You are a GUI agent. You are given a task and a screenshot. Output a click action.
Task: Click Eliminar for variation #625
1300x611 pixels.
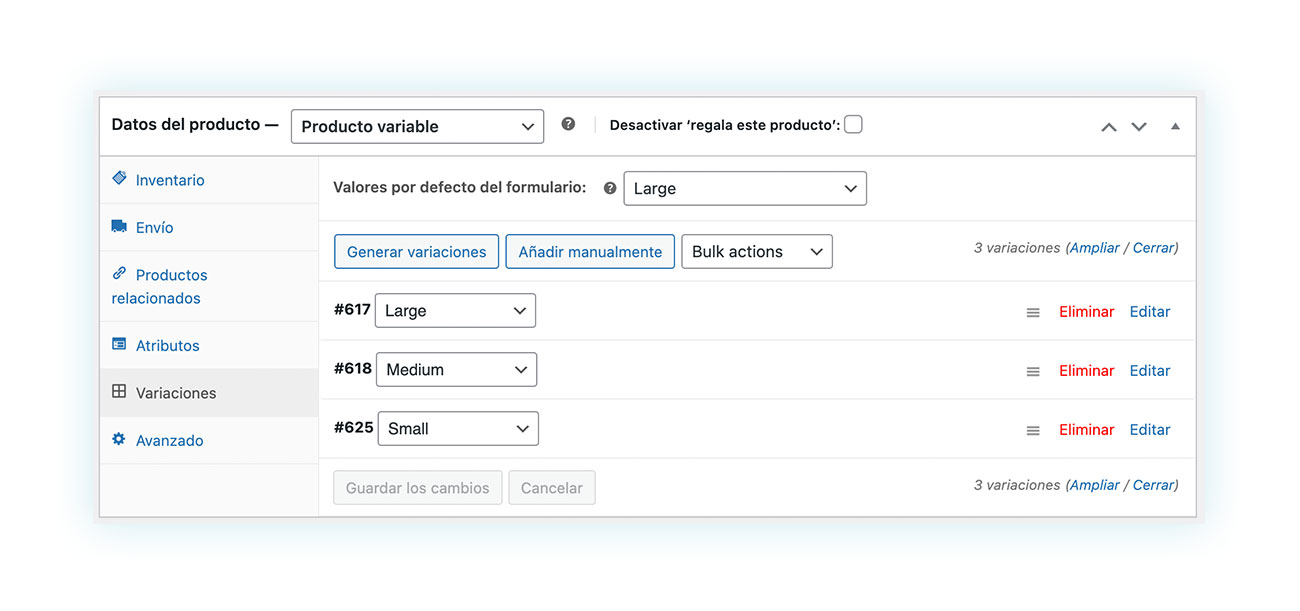[1086, 429]
